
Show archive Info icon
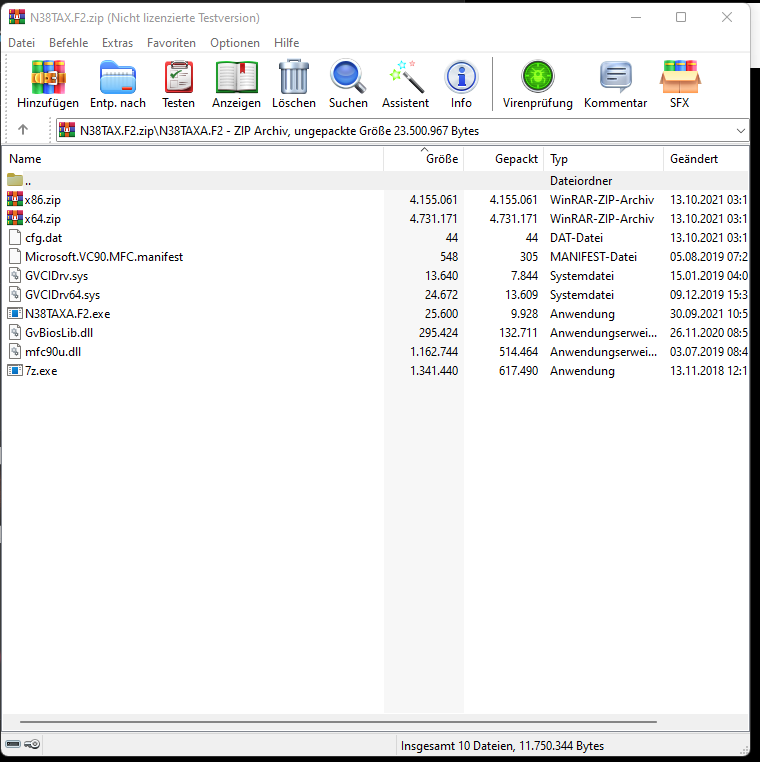tap(461, 77)
